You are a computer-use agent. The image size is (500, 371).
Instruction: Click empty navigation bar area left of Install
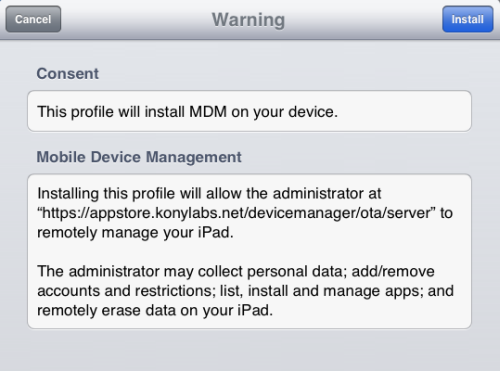tap(363, 19)
